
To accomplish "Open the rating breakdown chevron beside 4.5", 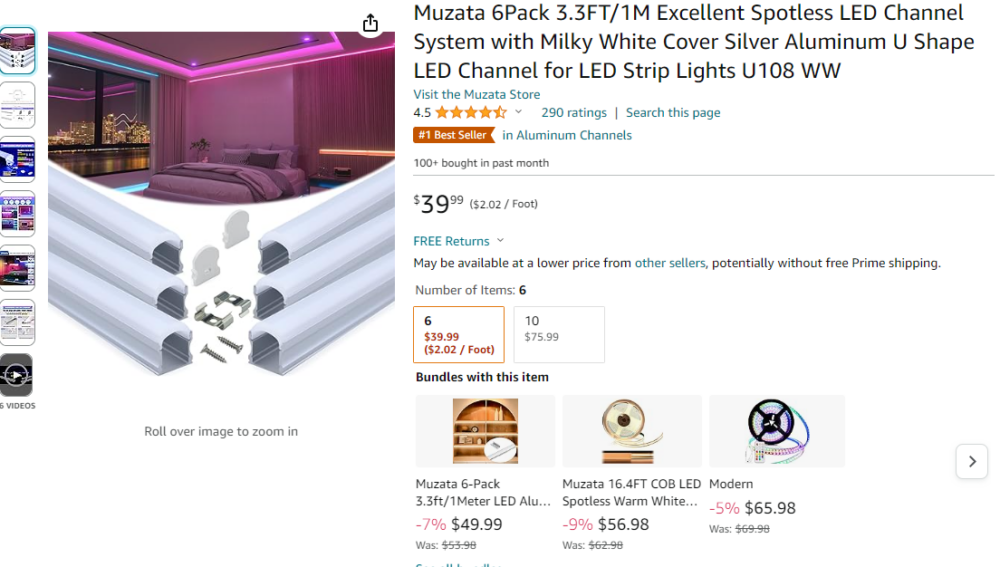I will click(518, 112).
